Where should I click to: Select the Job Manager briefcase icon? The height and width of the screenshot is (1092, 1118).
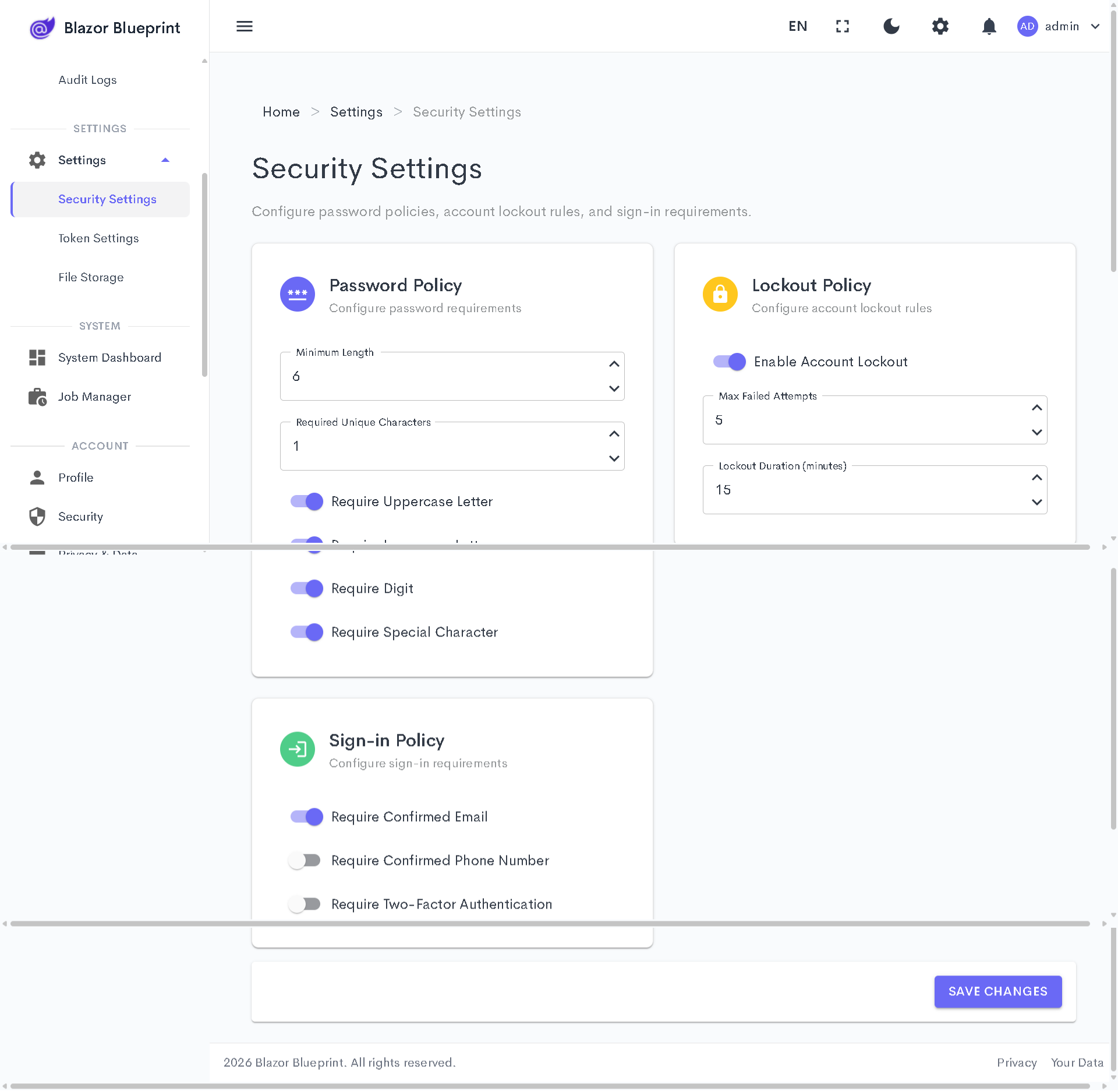37,397
